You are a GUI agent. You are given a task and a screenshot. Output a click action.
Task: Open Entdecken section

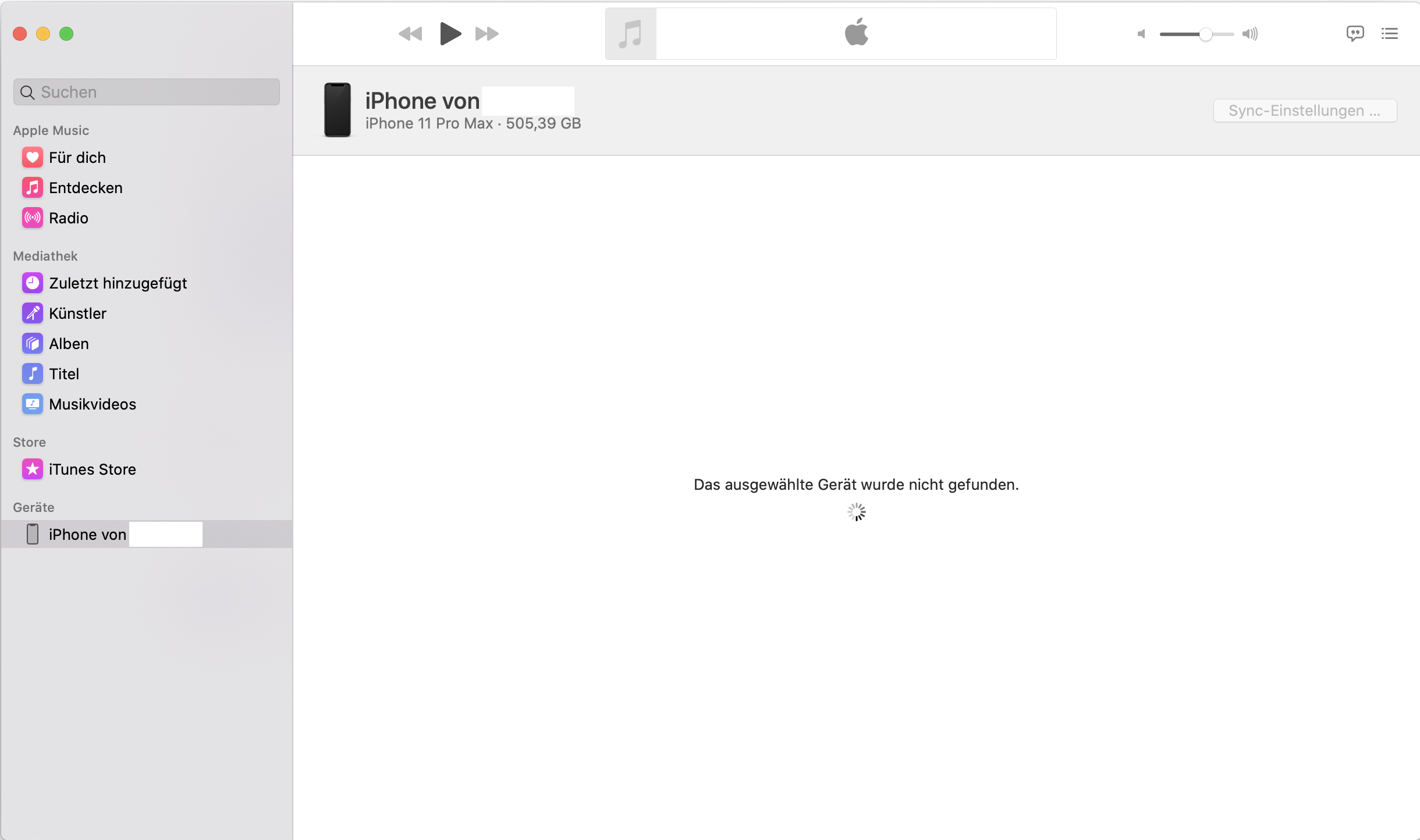coord(85,188)
